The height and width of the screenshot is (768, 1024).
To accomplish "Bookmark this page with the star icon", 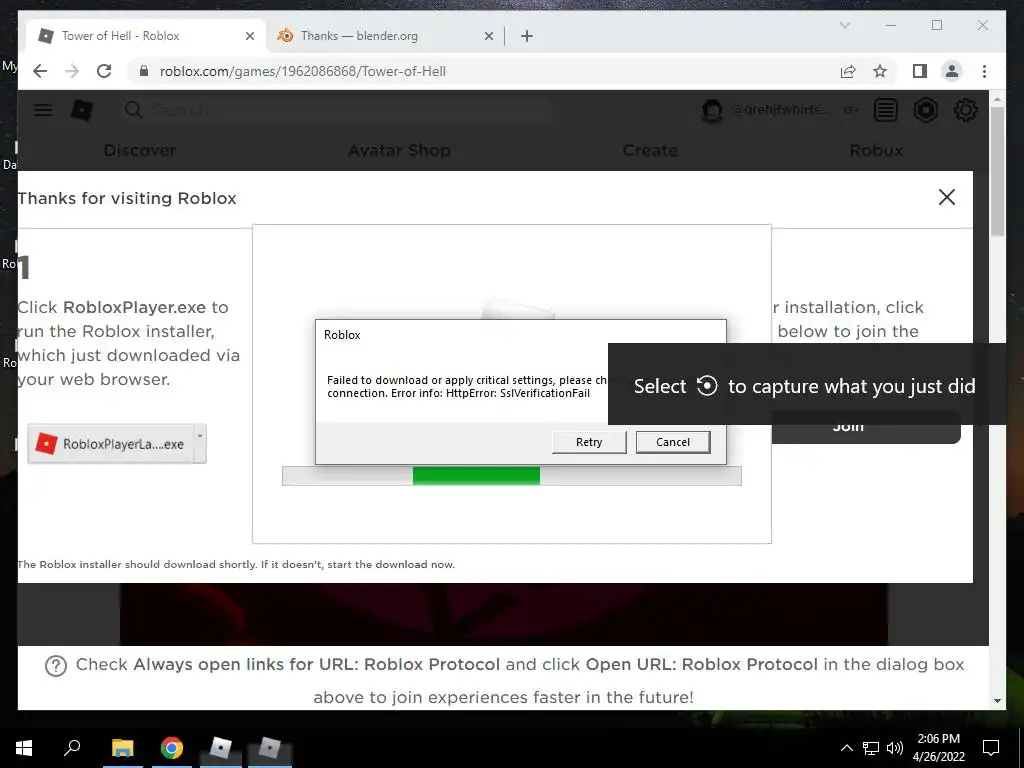I will tap(880, 71).
